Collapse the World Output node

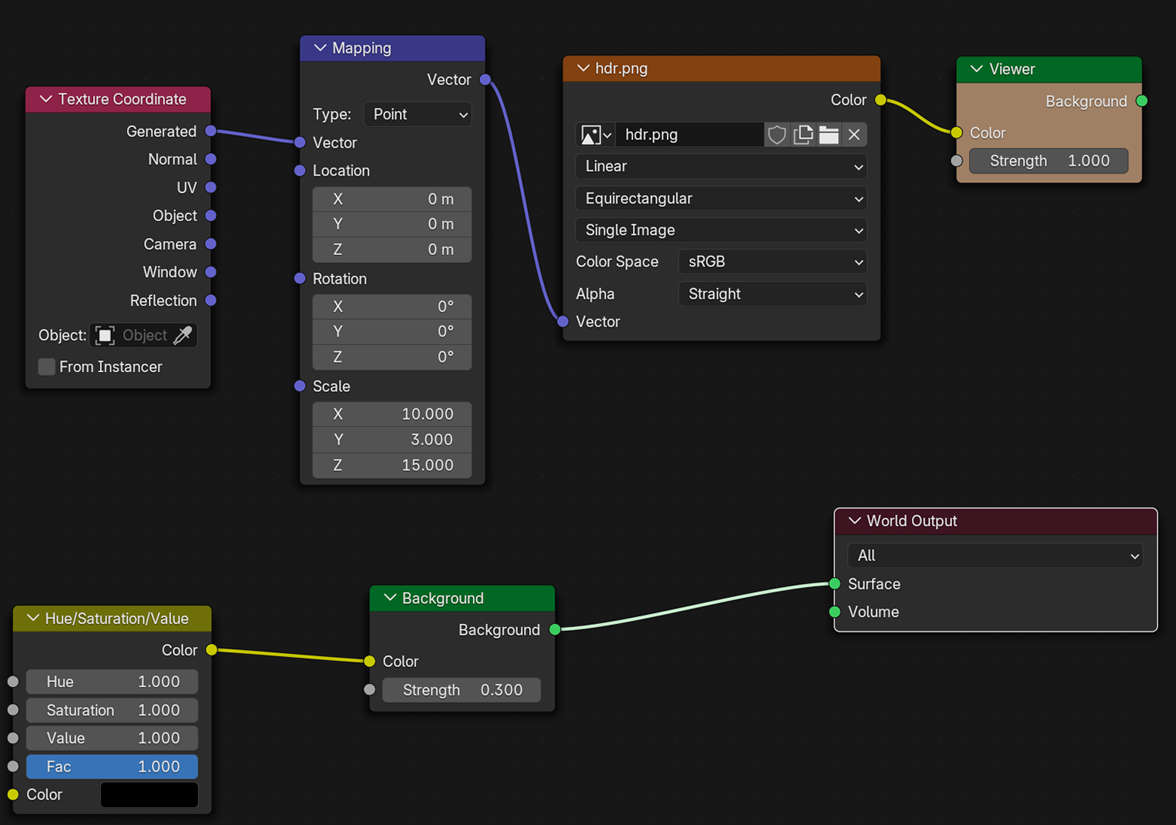coord(854,520)
